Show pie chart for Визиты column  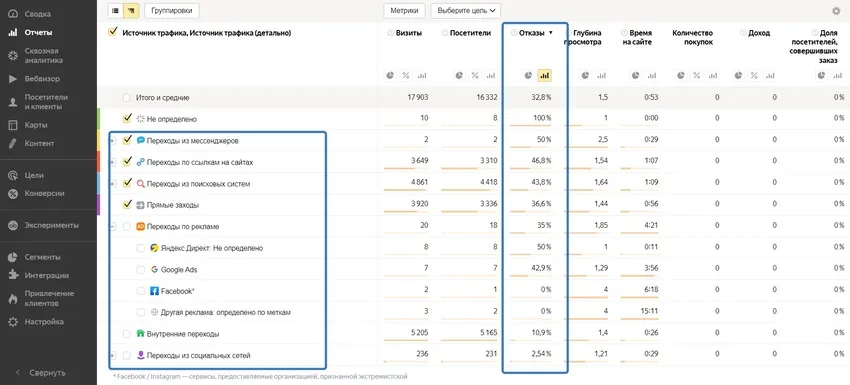[x=390, y=75]
